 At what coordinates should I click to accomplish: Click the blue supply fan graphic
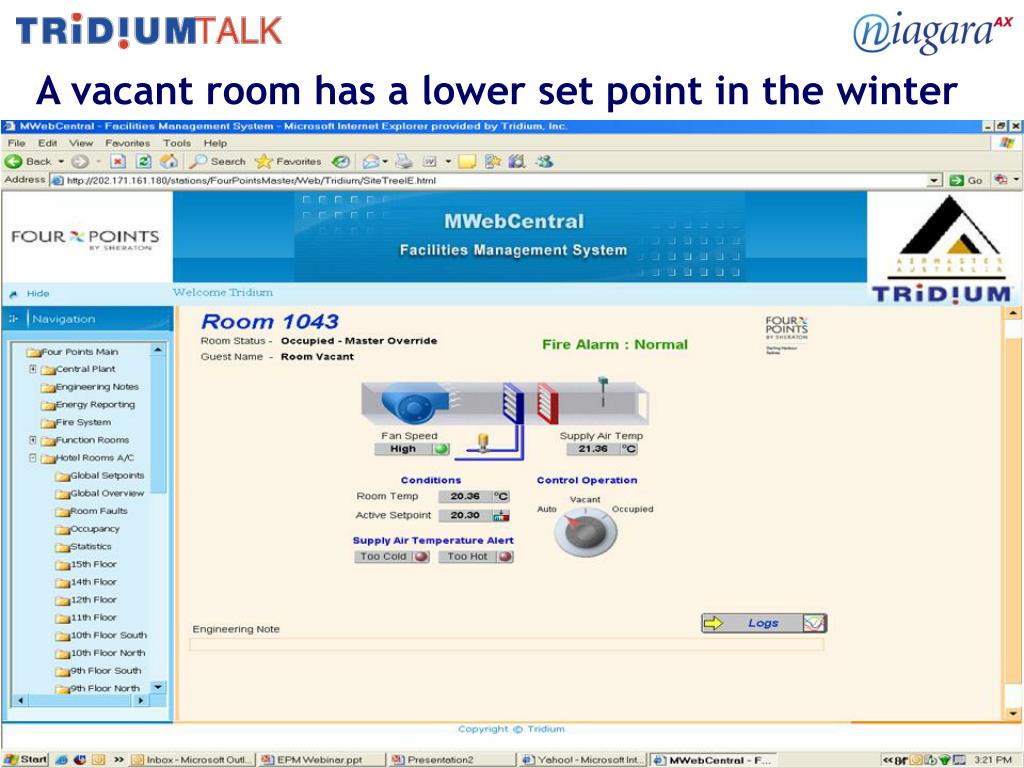tap(413, 404)
